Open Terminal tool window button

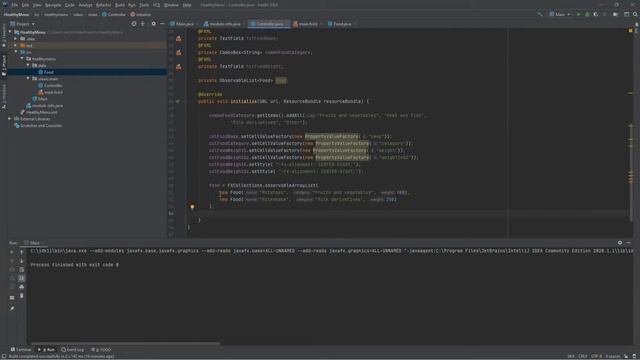(21, 349)
